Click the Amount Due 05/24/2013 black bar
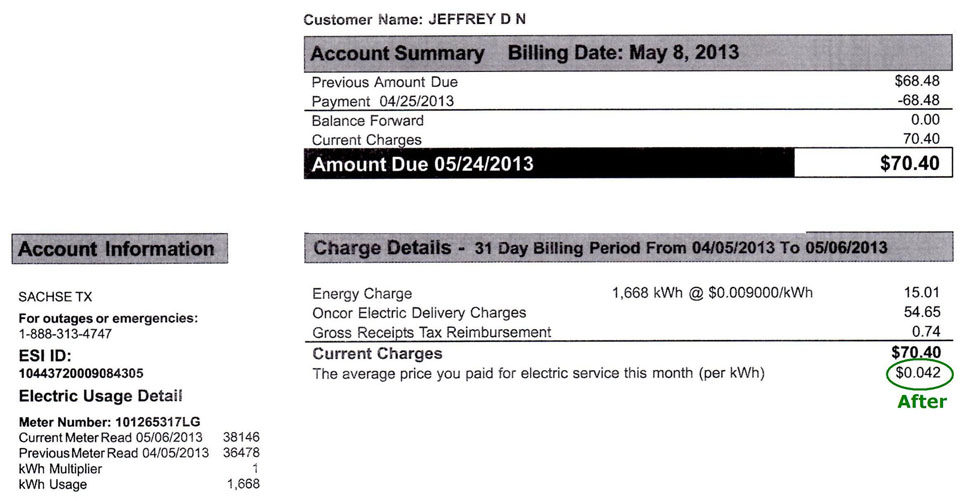 [549, 163]
